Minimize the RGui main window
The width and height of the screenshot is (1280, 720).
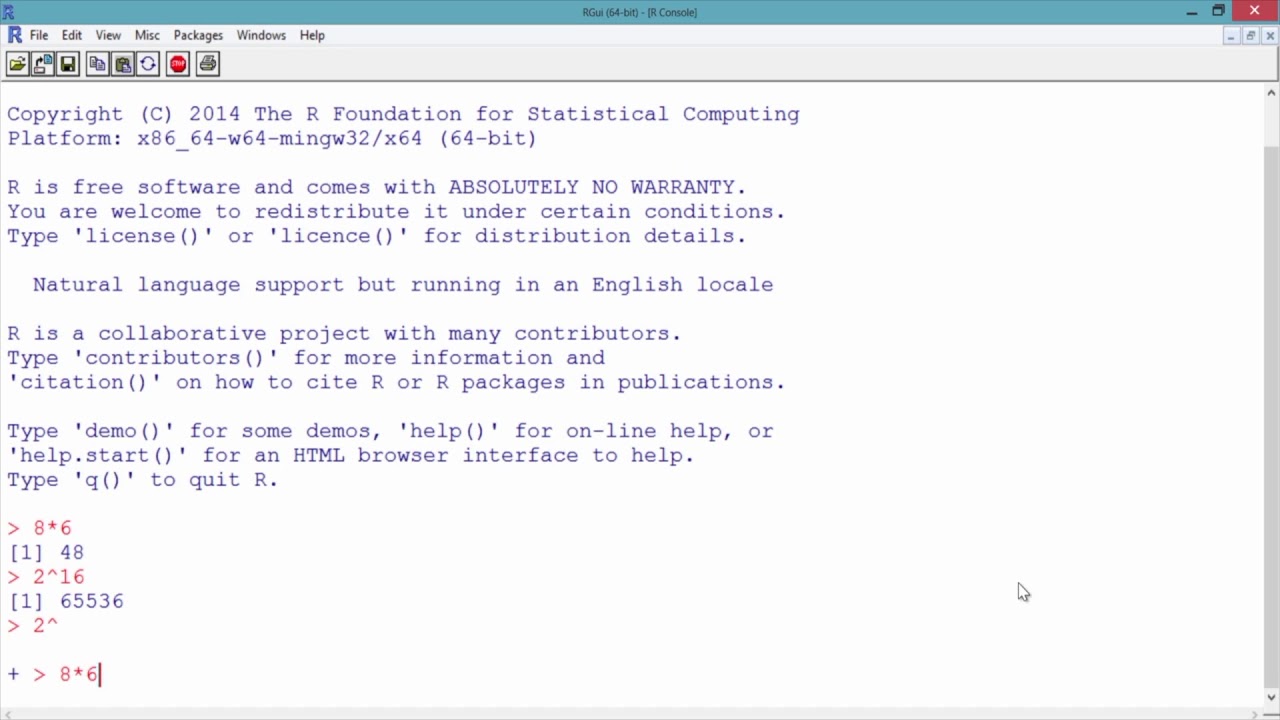(x=1192, y=12)
